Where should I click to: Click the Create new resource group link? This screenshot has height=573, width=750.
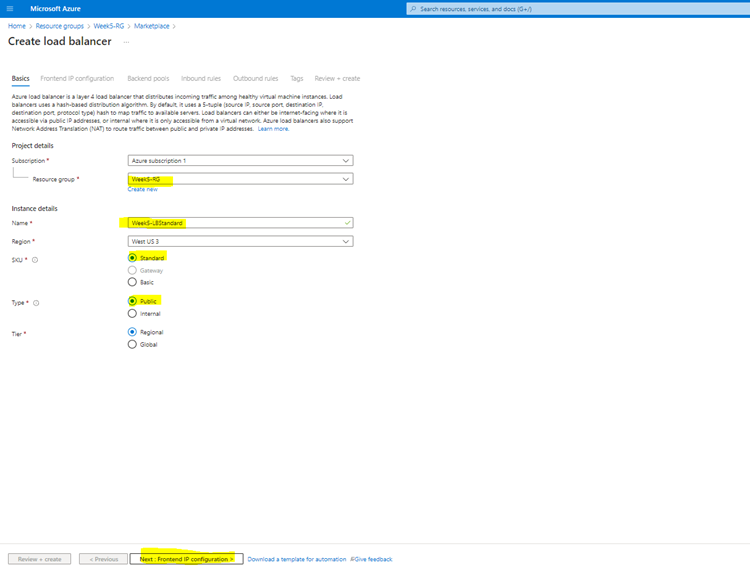coord(143,189)
